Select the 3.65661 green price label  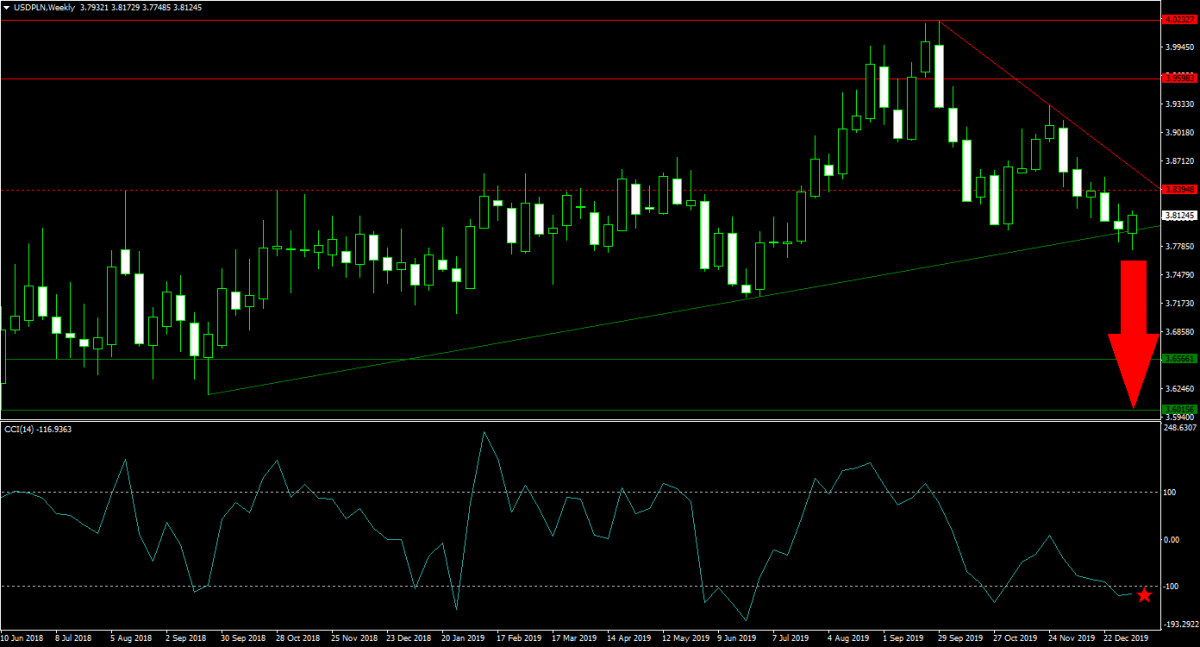1179,359
